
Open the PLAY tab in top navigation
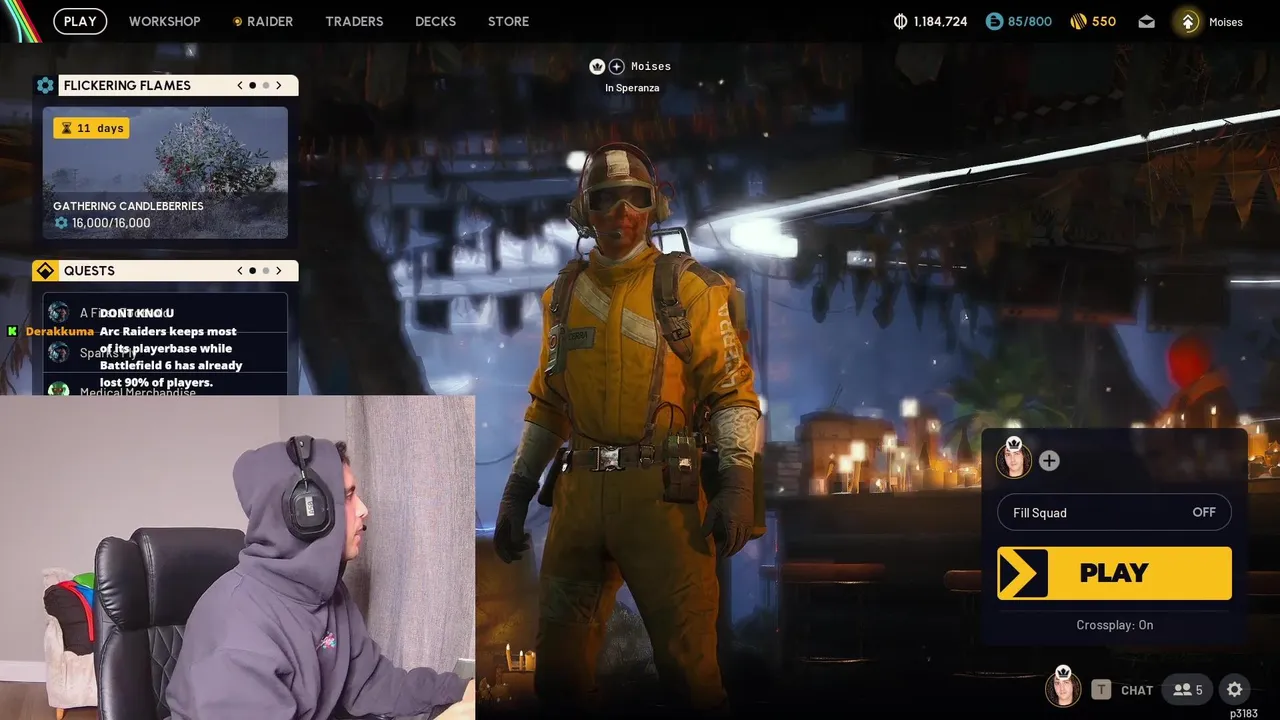click(x=80, y=21)
